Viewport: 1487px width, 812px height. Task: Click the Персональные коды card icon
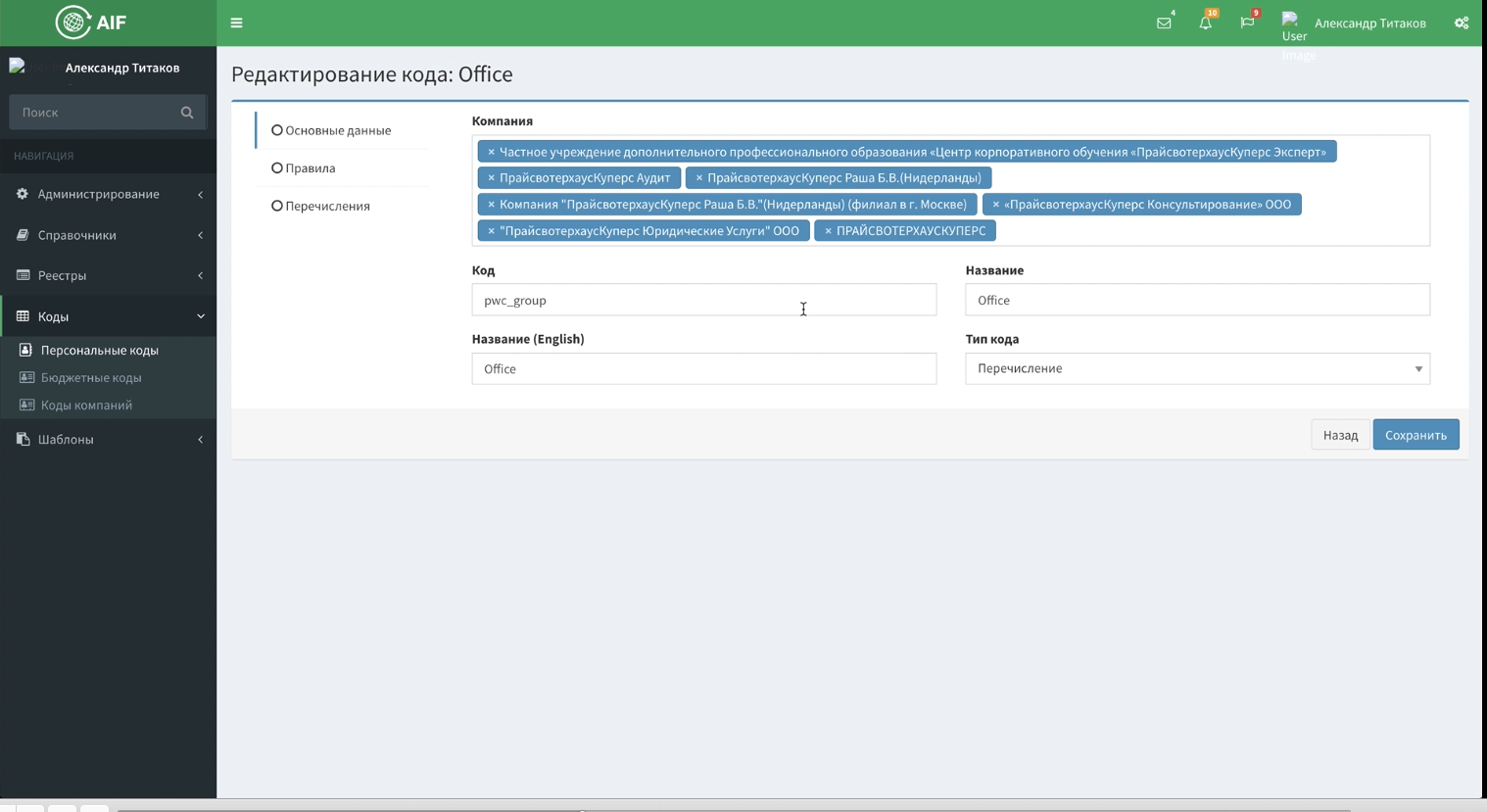click(x=26, y=350)
